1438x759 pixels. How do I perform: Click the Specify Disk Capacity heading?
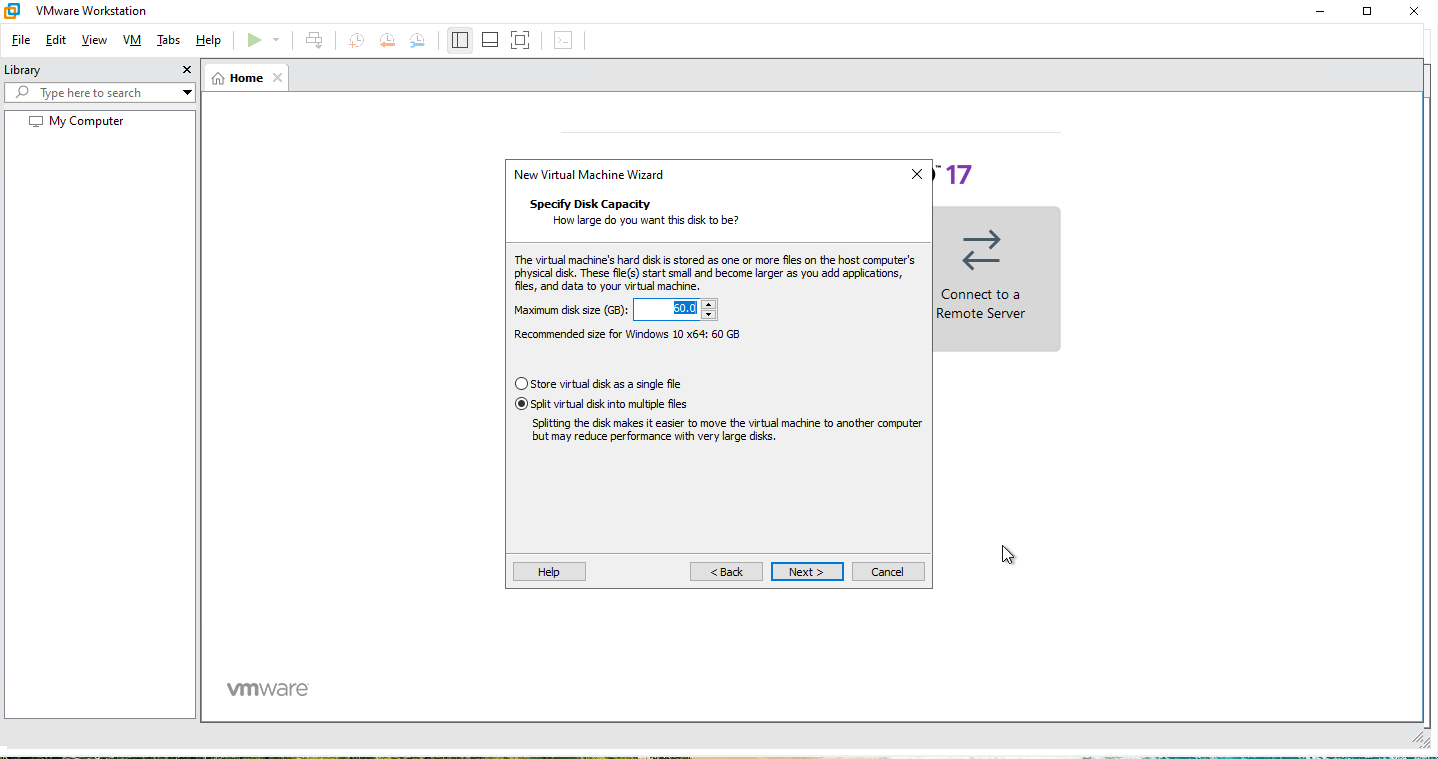click(x=590, y=204)
